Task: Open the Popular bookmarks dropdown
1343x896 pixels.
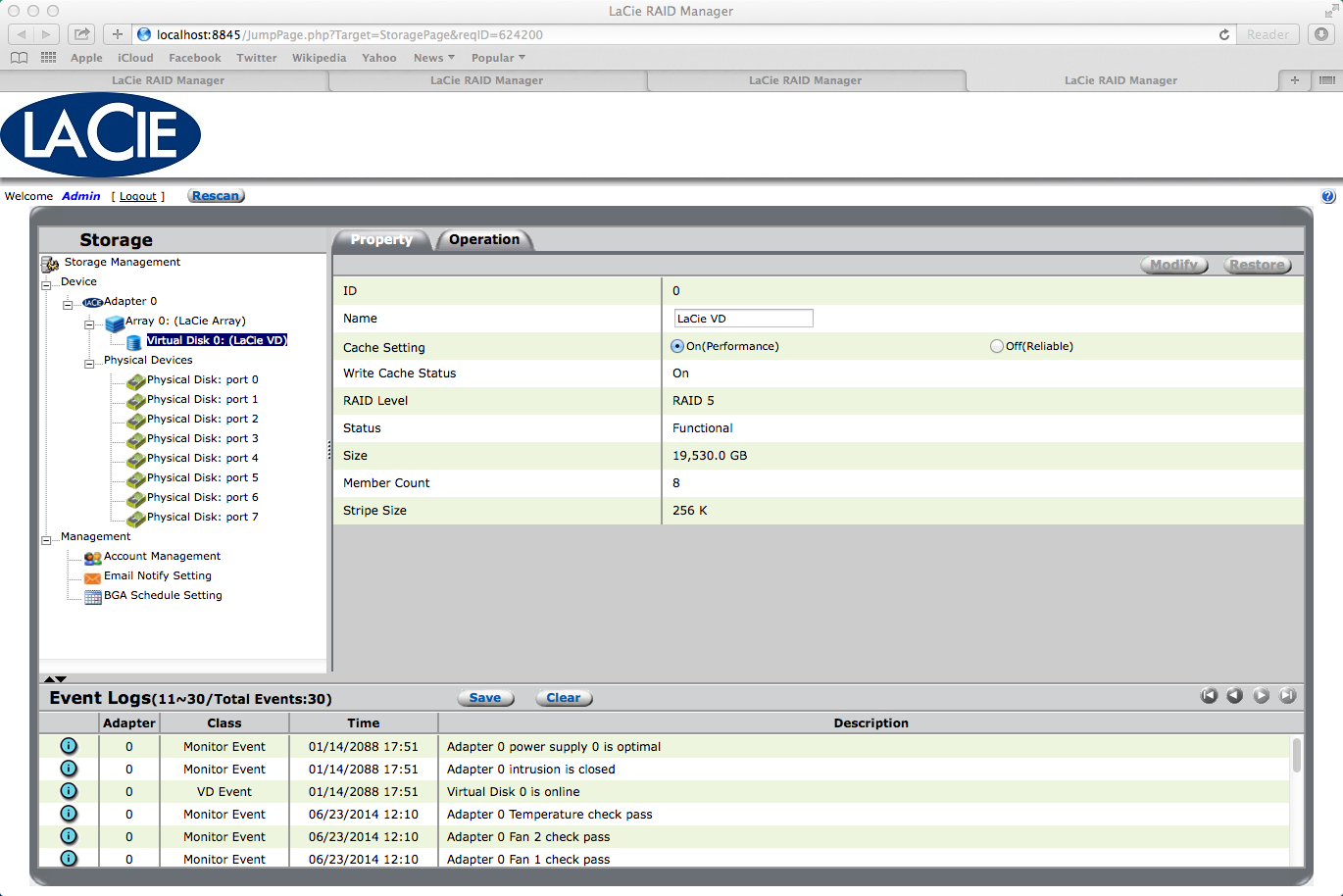Action: click(x=498, y=58)
